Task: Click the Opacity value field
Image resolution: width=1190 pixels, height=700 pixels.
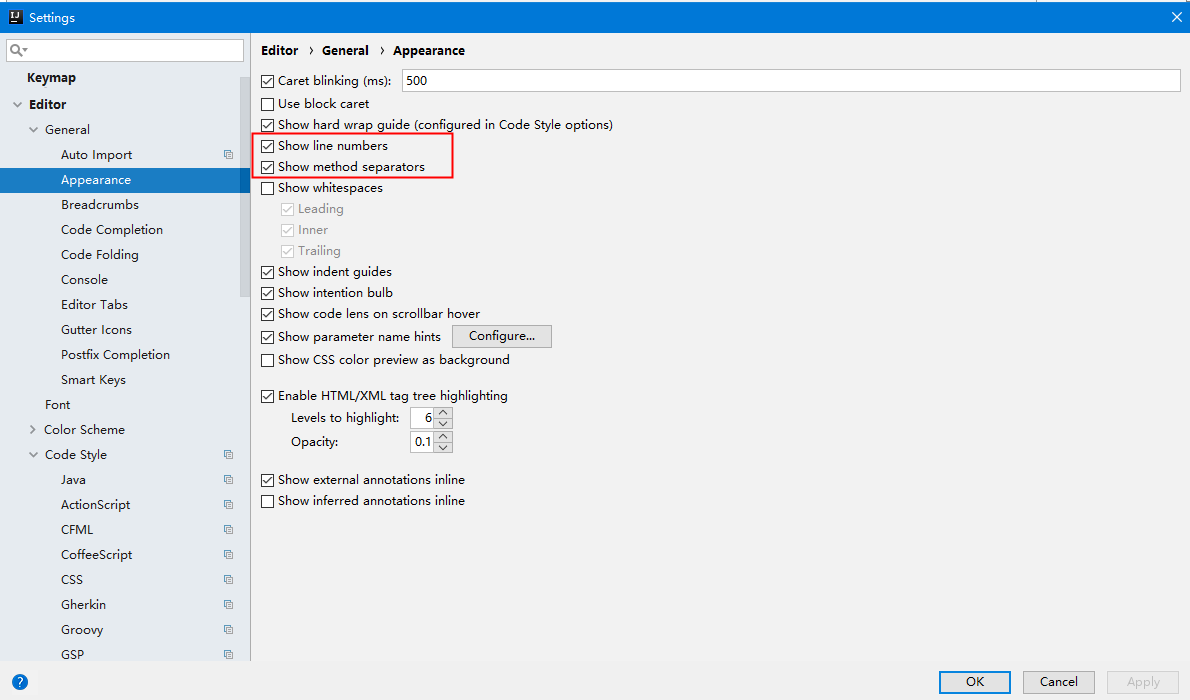Action: click(423, 442)
